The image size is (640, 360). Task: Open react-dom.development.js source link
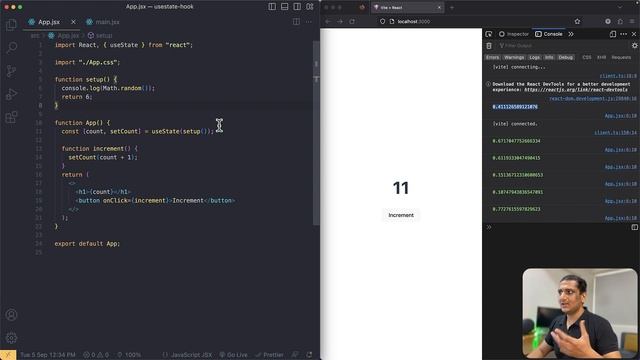593,98
